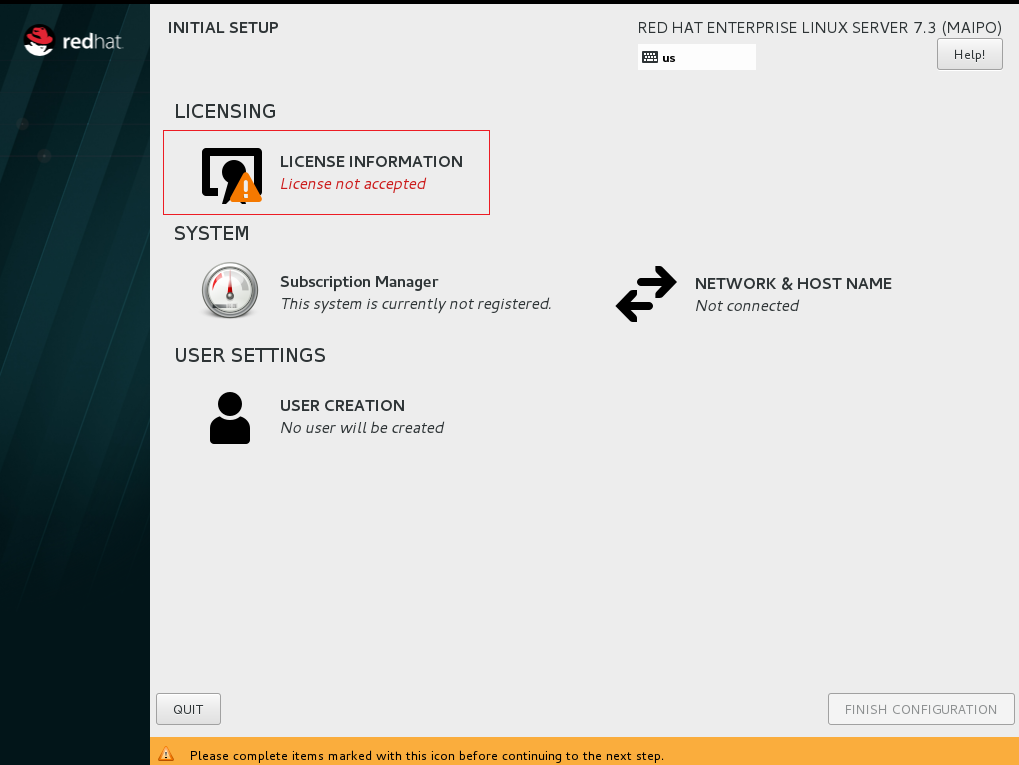This screenshot has height=765, width=1019.
Task: Click the "License not accepted" status text
Action: [x=353, y=184]
